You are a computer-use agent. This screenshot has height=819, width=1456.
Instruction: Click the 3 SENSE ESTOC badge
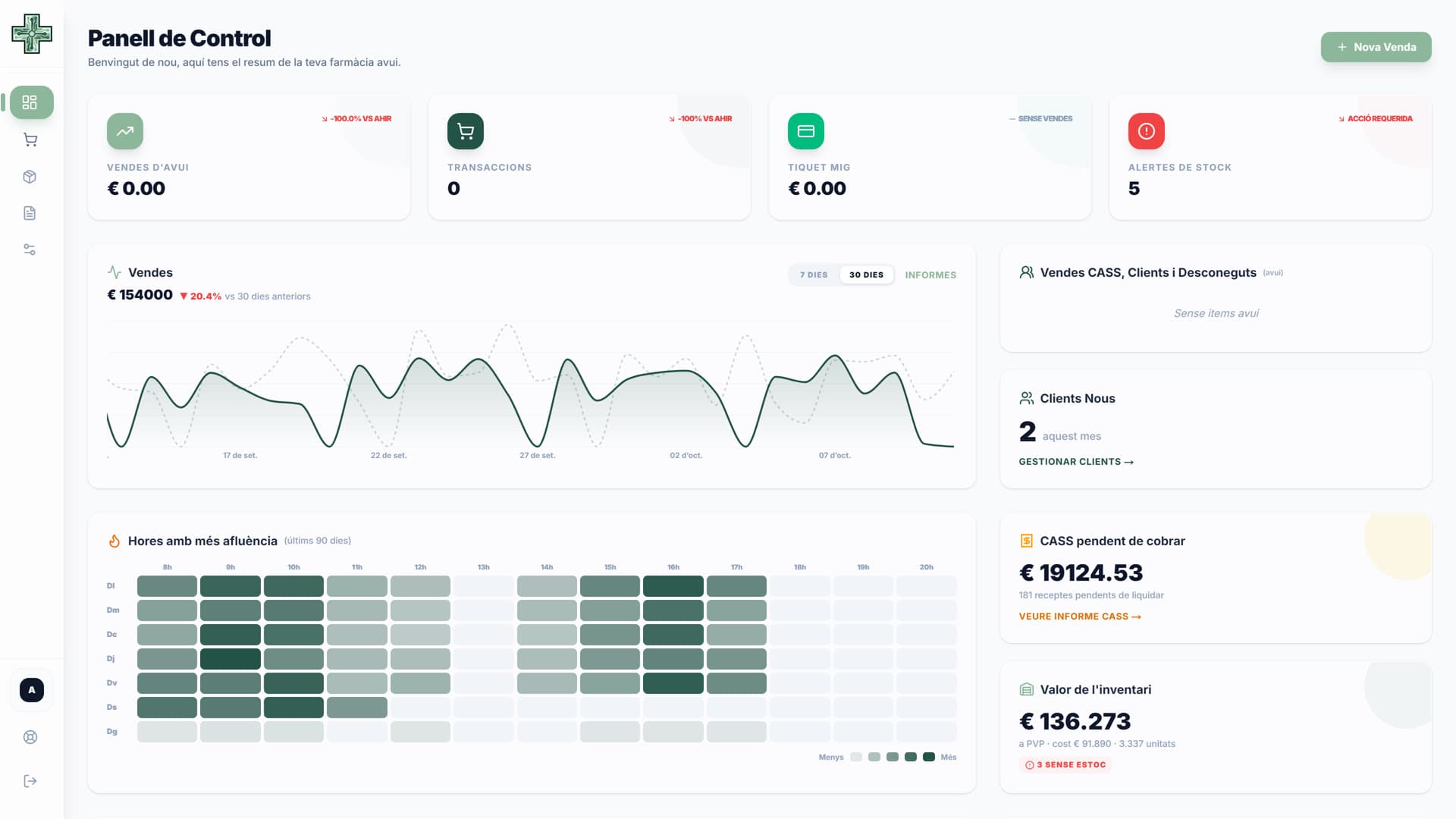click(1065, 764)
